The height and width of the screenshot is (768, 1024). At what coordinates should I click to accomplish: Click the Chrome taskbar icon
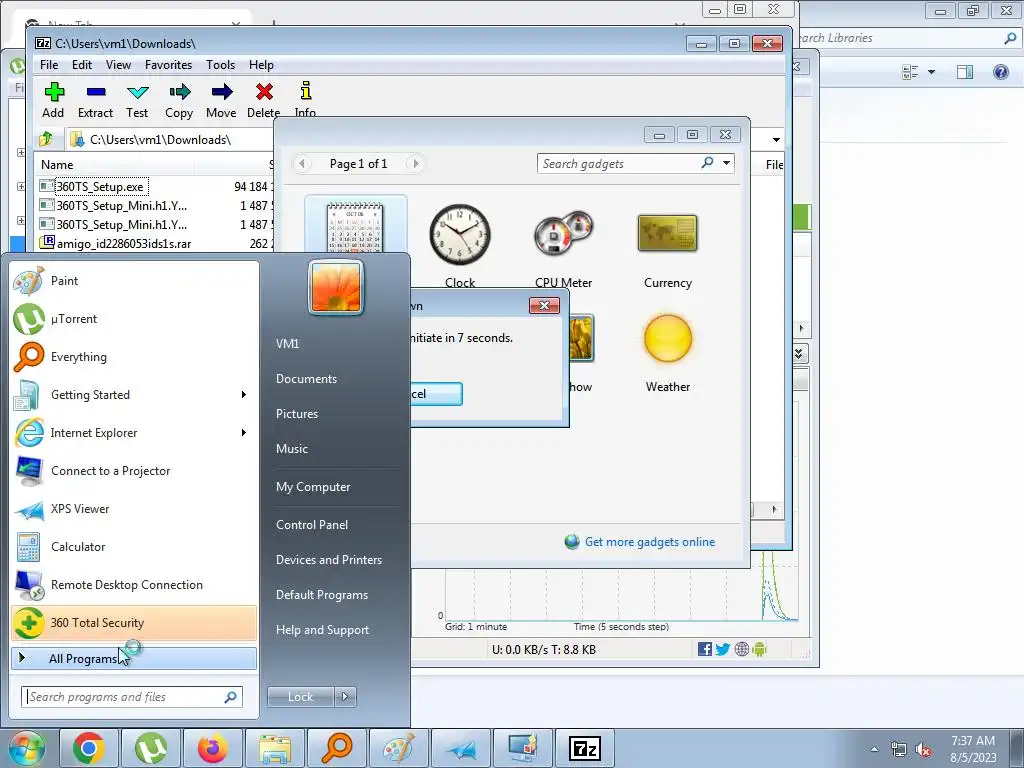[89, 748]
